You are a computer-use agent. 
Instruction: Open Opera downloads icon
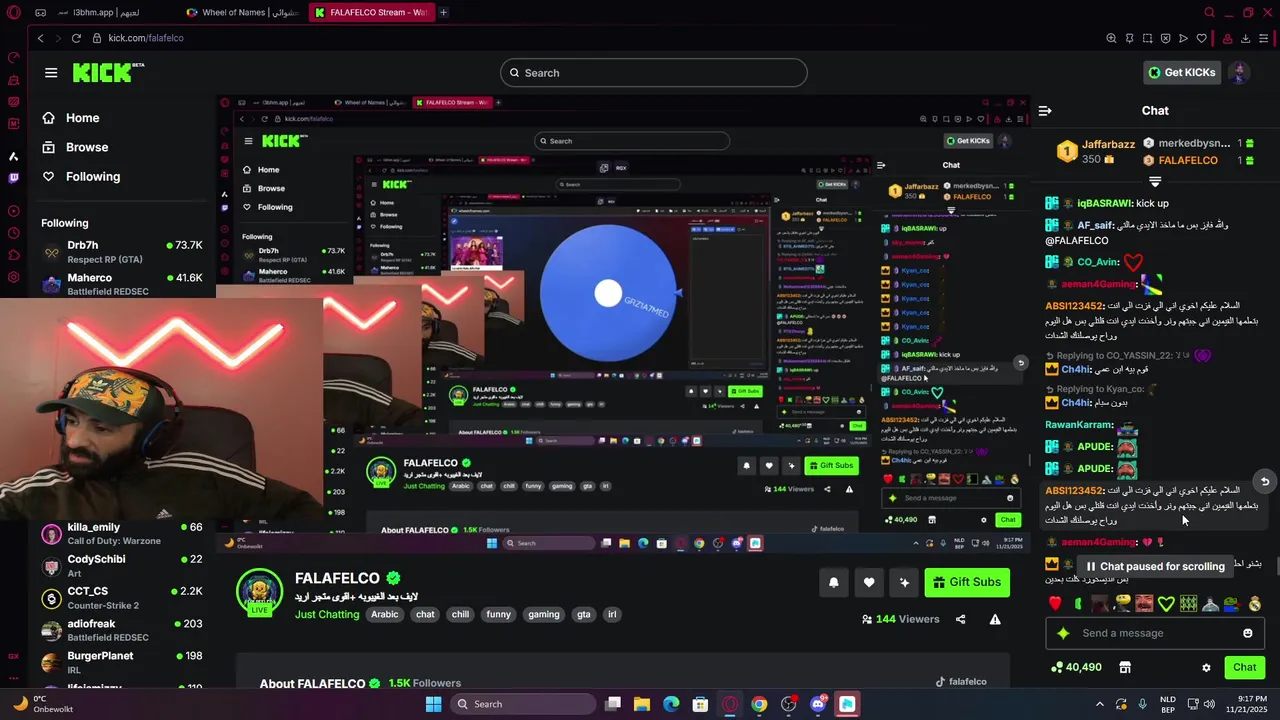(x=1246, y=38)
